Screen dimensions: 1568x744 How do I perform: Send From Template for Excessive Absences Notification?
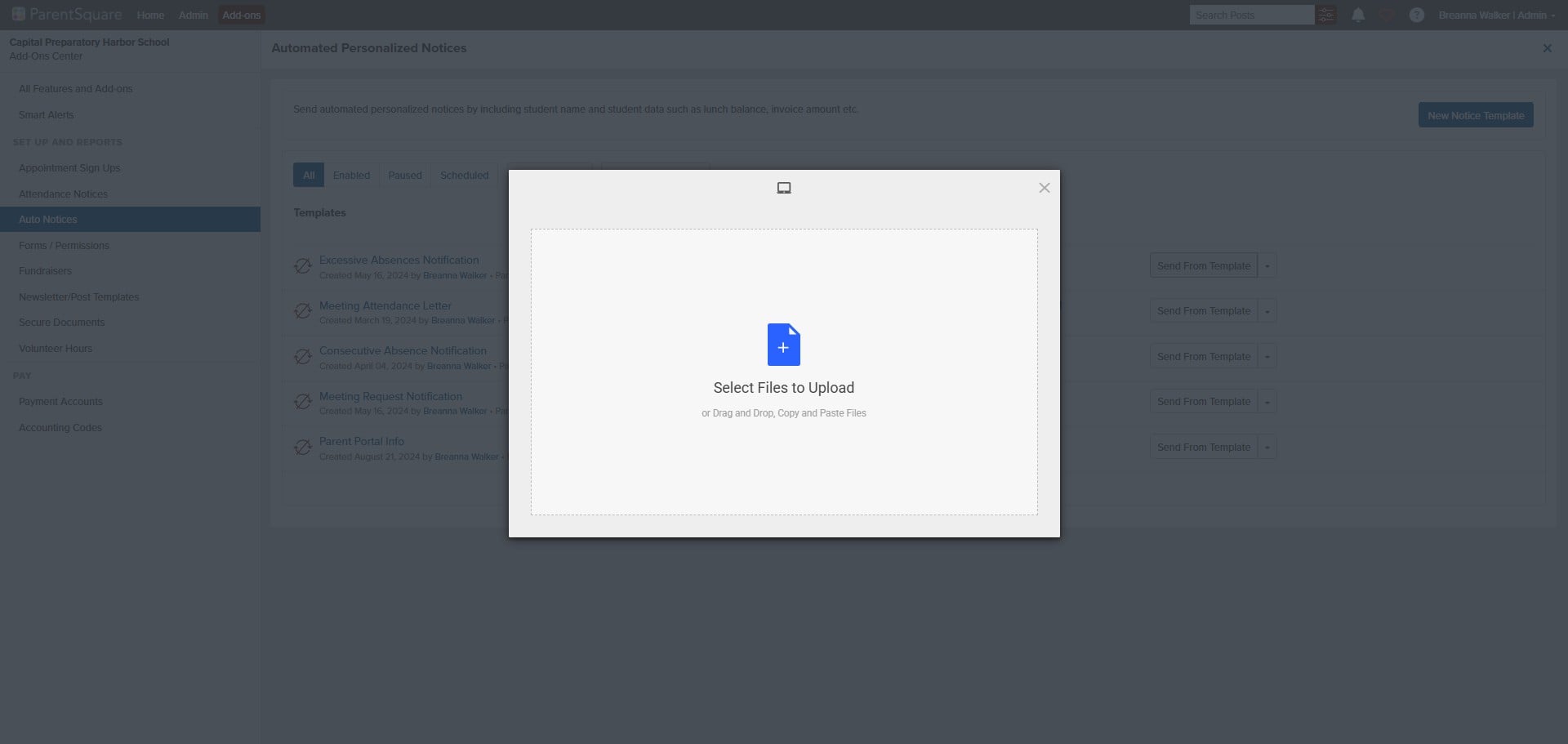point(1204,266)
